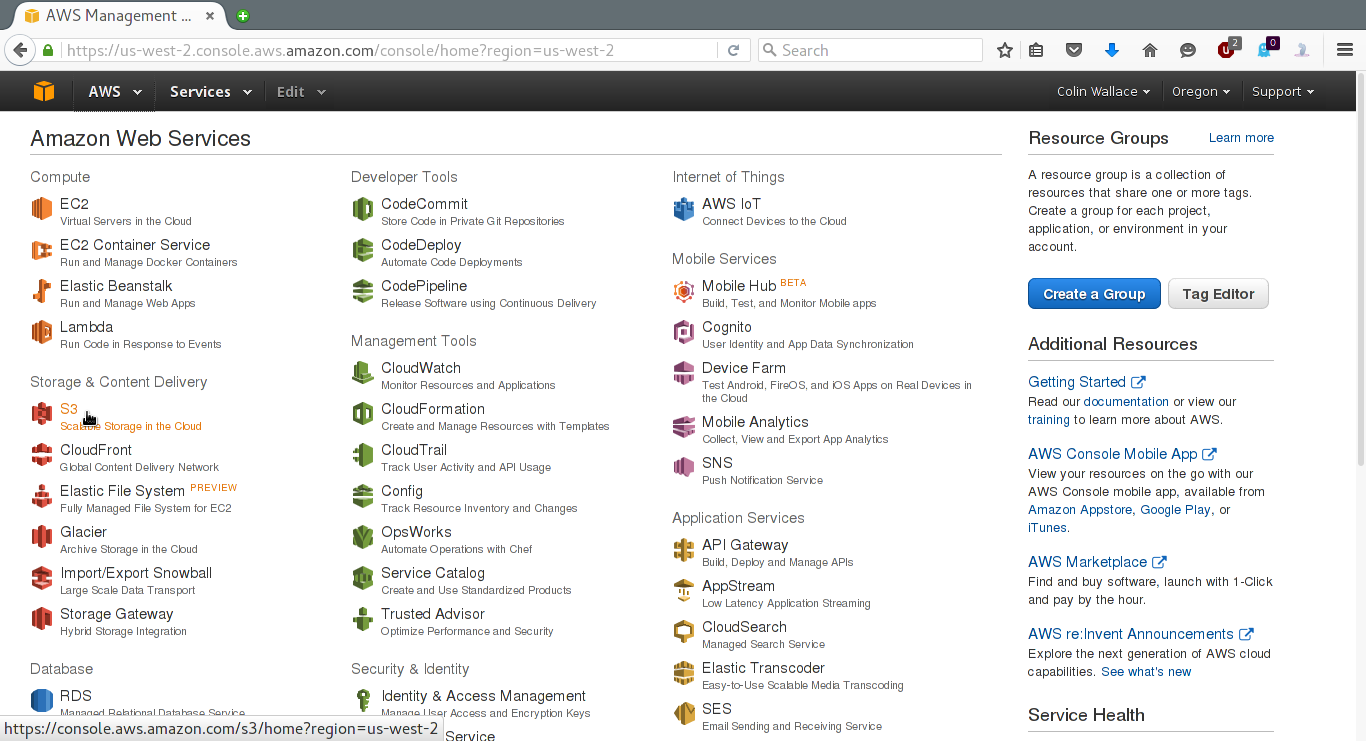Select the Elastic Transcoder icon

click(x=684, y=673)
